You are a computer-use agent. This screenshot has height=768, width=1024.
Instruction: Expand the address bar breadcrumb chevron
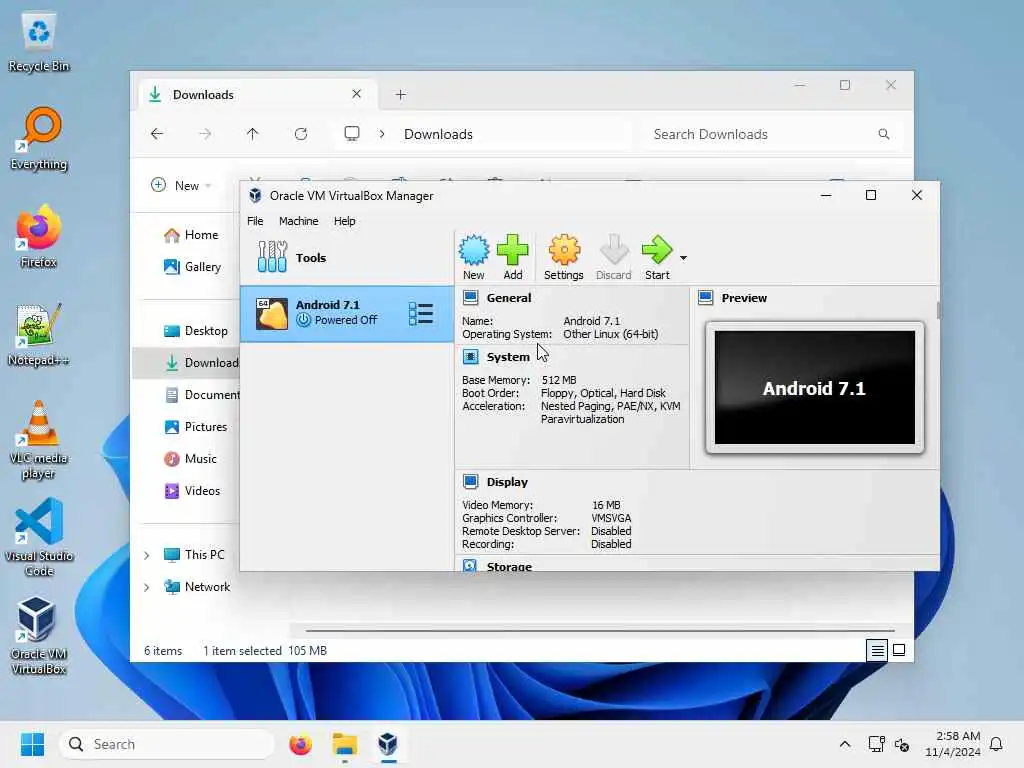point(382,134)
